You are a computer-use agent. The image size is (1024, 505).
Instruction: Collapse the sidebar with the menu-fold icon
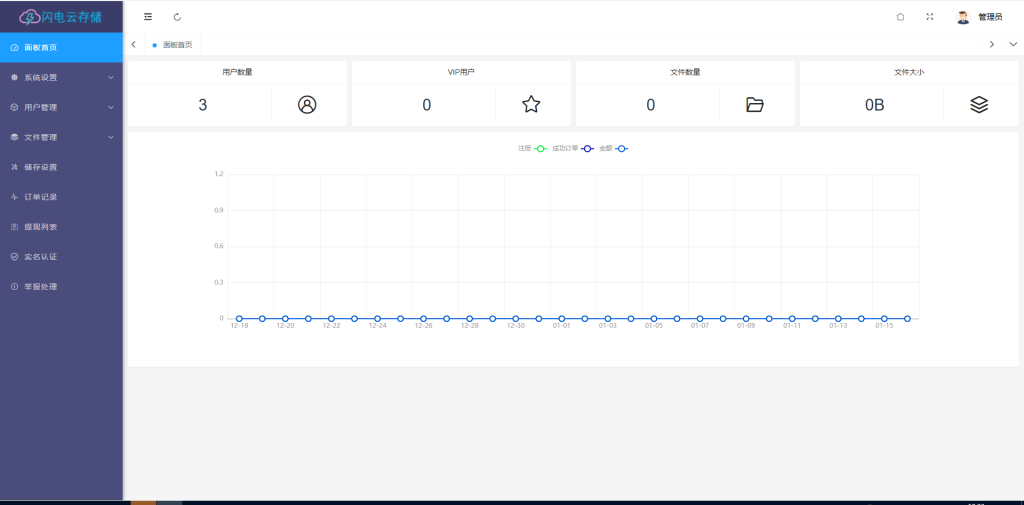148,17
